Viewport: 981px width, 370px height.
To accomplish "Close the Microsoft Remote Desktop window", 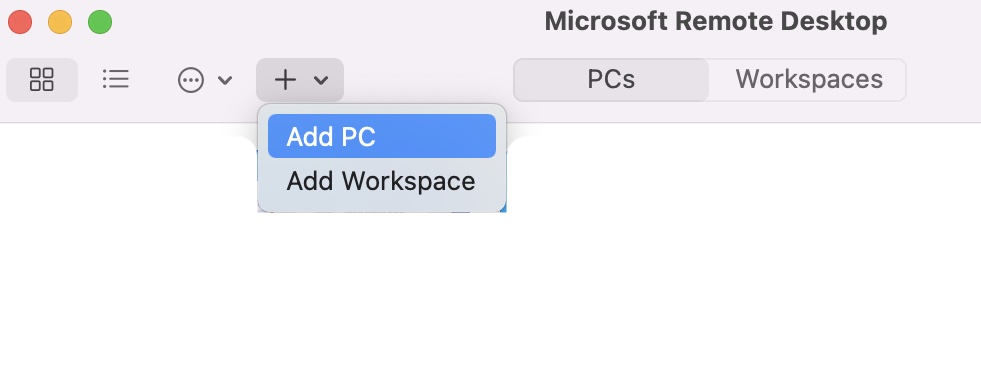I will 20,23.
